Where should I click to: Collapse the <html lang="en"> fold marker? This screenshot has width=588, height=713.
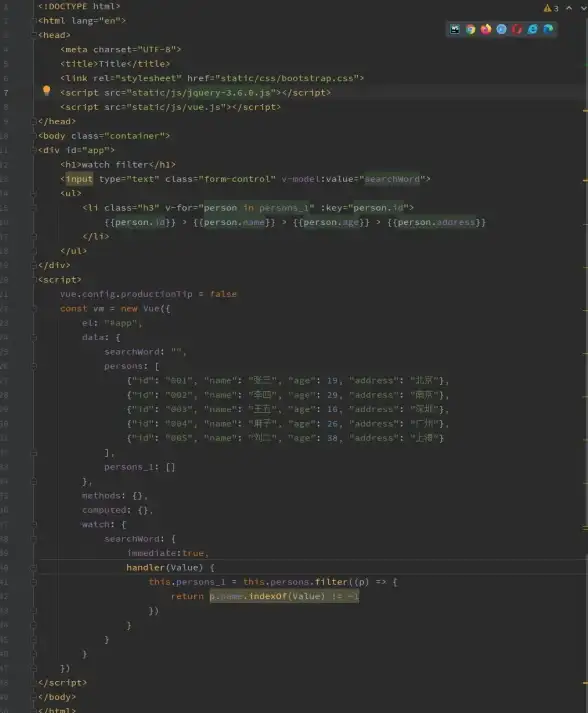click(x=35, y=20)
